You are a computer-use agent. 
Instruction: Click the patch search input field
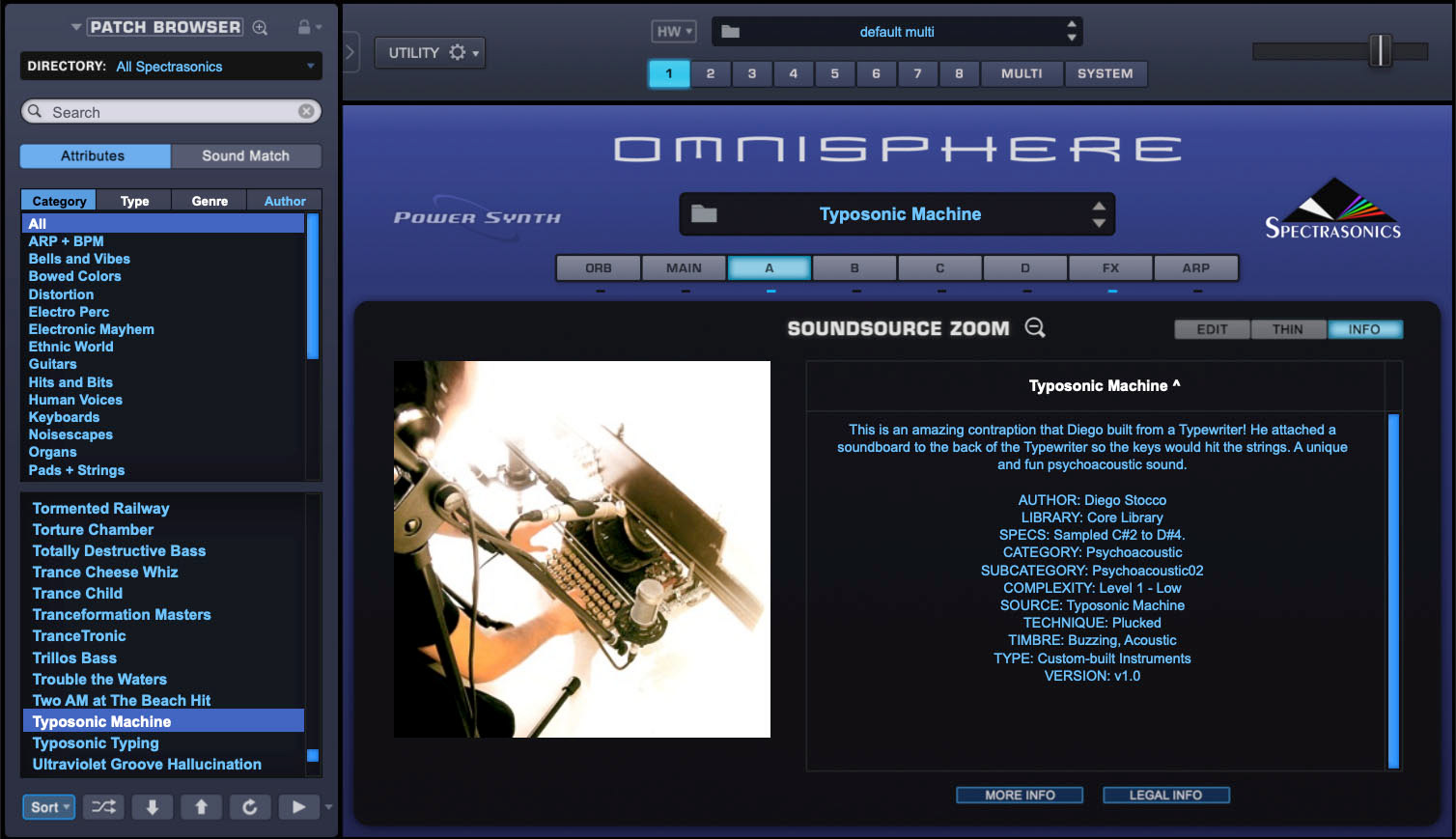click(171, 111)
